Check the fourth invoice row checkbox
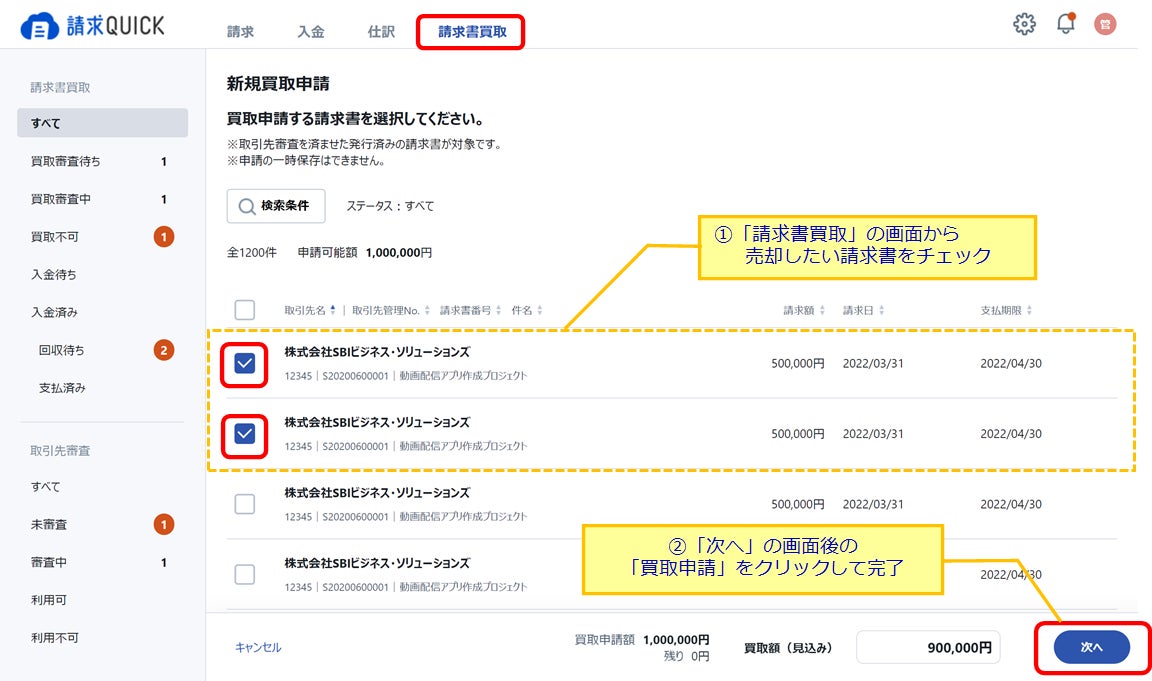 (245, 574)
